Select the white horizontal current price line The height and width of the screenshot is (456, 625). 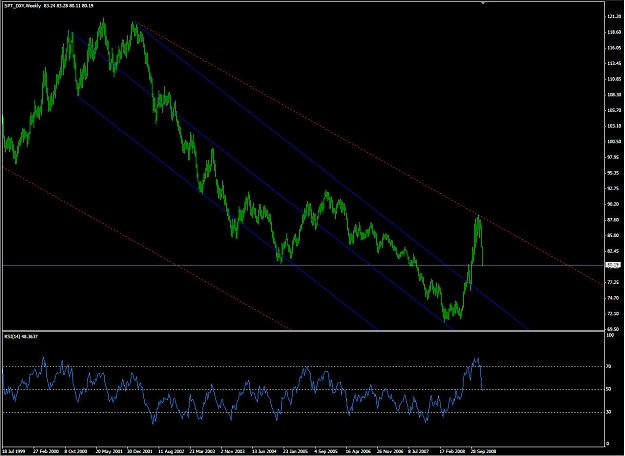(x=303, y=265)
